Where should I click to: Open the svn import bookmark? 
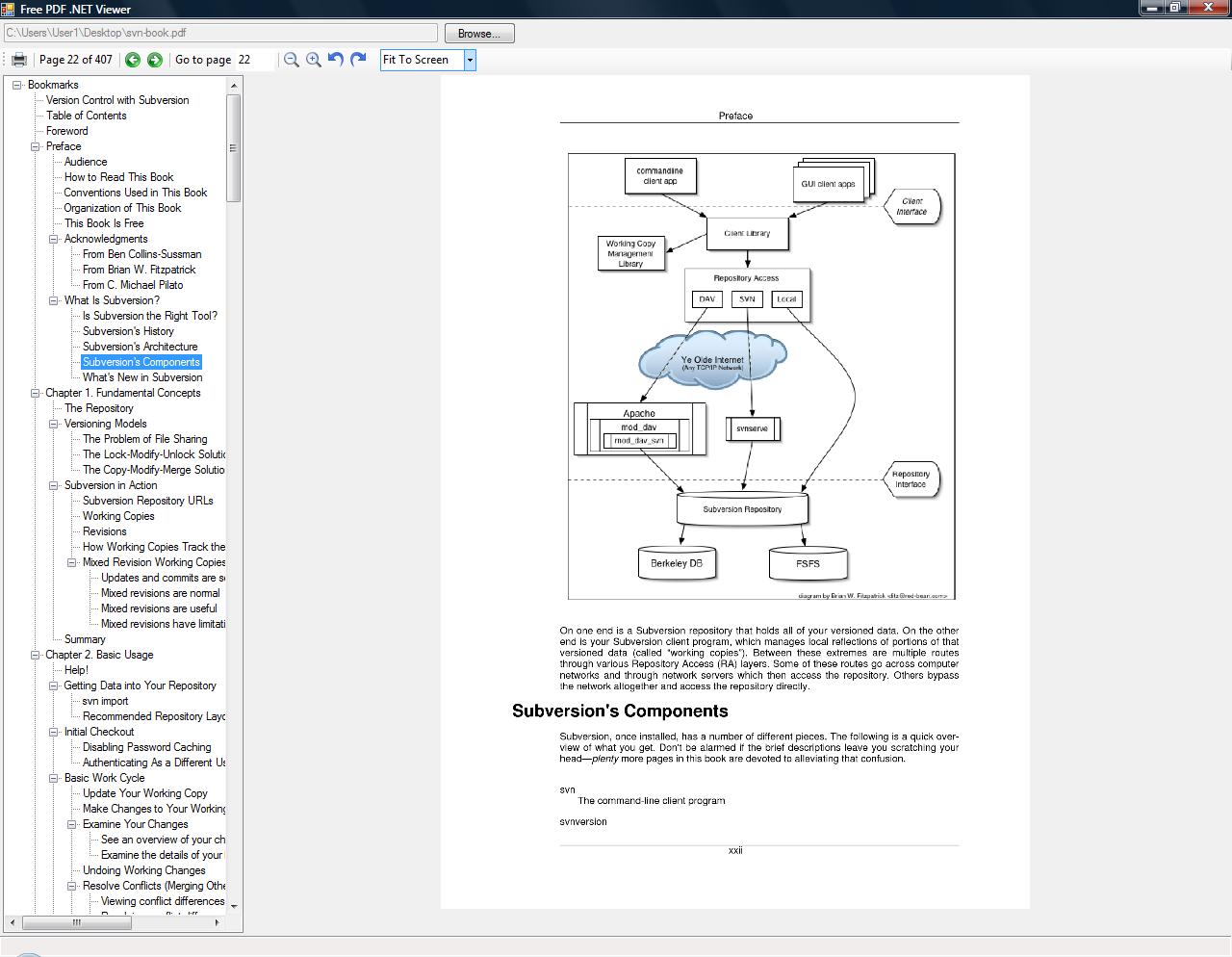pyautogui.click(x=105, y=701)
